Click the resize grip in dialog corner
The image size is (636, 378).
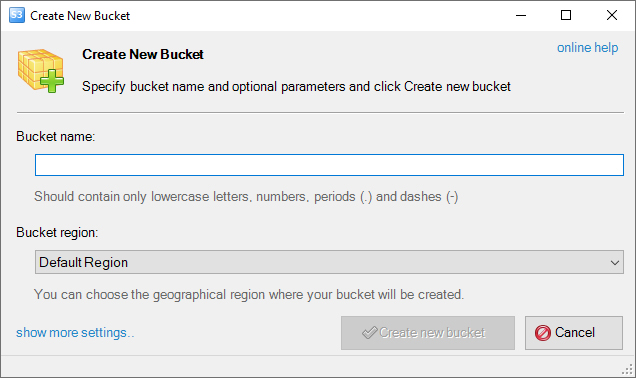point(628,369)
